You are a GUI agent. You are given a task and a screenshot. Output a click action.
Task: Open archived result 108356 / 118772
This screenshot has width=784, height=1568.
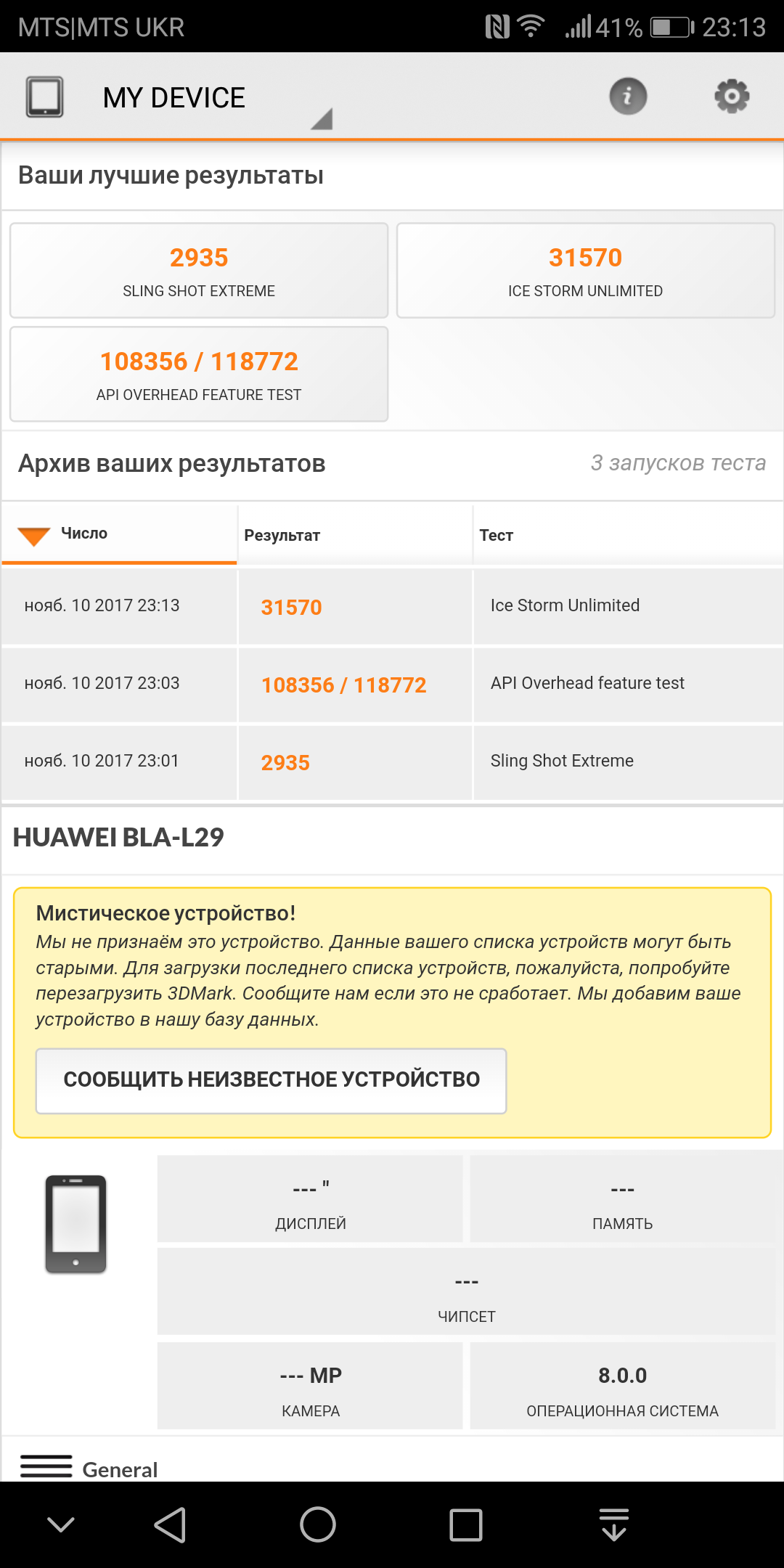[x=343, y=685]
